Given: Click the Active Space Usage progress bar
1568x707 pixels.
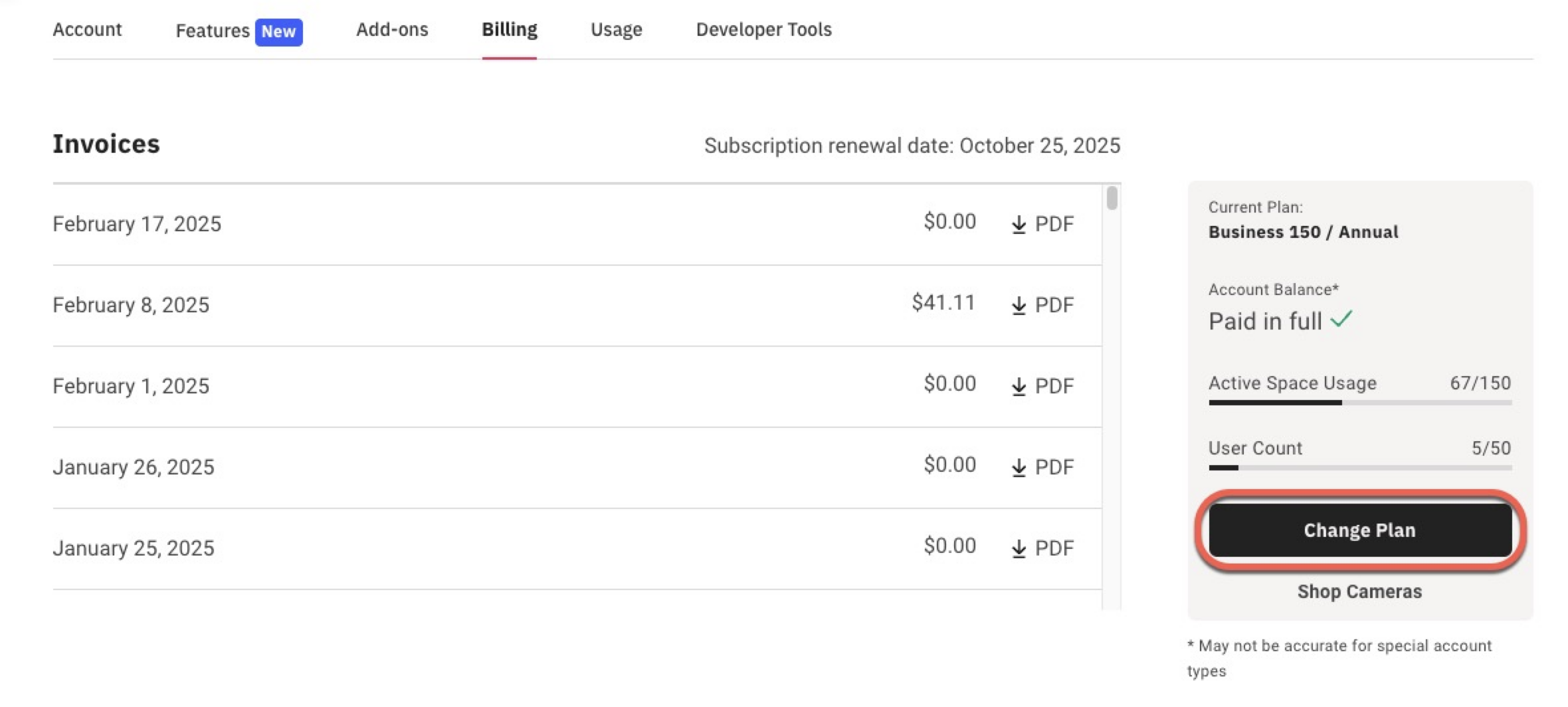Looking at the screenshot, I should (x=1359, y=403).
